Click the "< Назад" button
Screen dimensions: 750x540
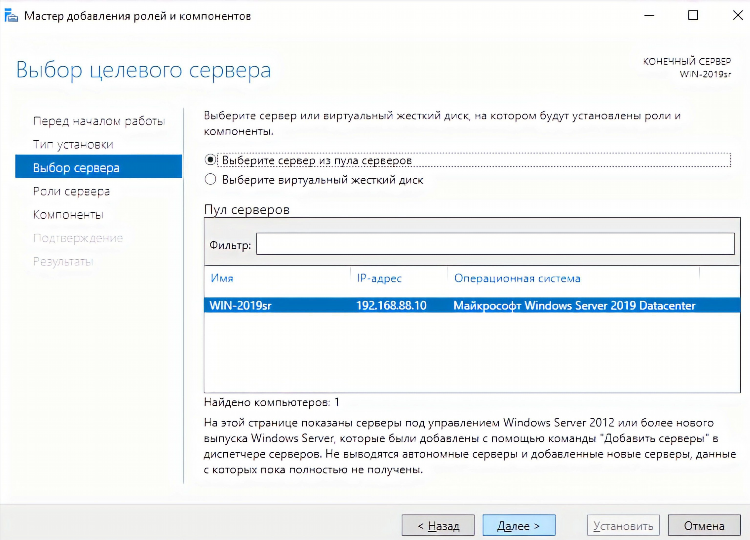pos(438,526)
